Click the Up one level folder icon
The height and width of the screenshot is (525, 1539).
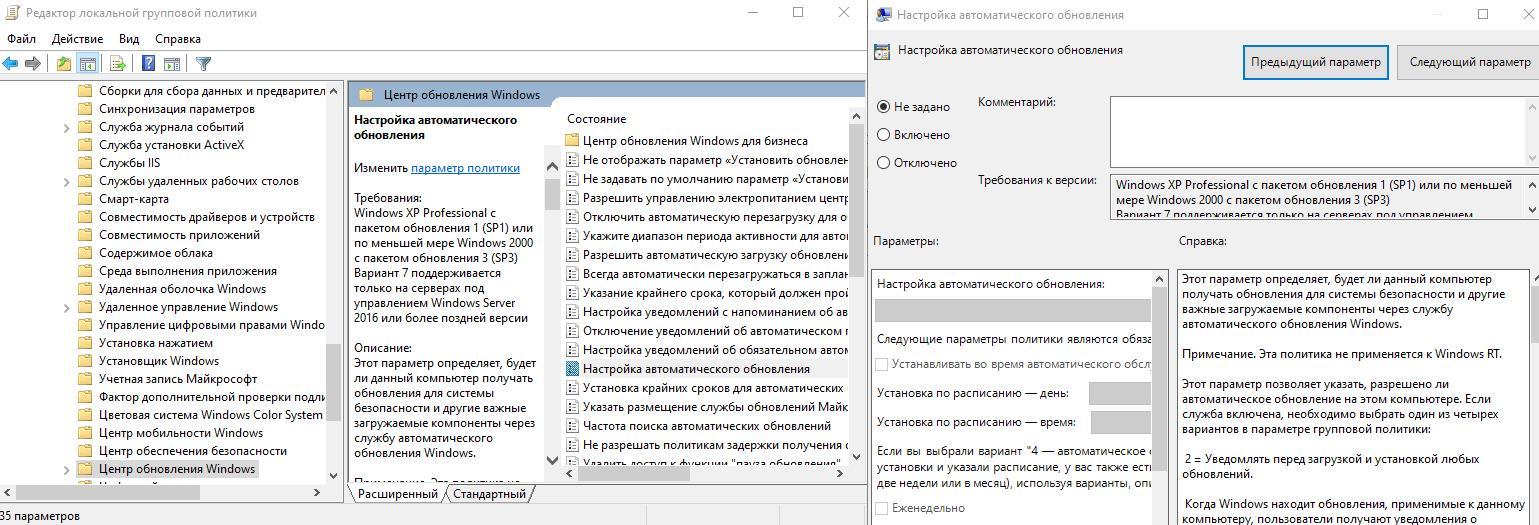[64, 64]
